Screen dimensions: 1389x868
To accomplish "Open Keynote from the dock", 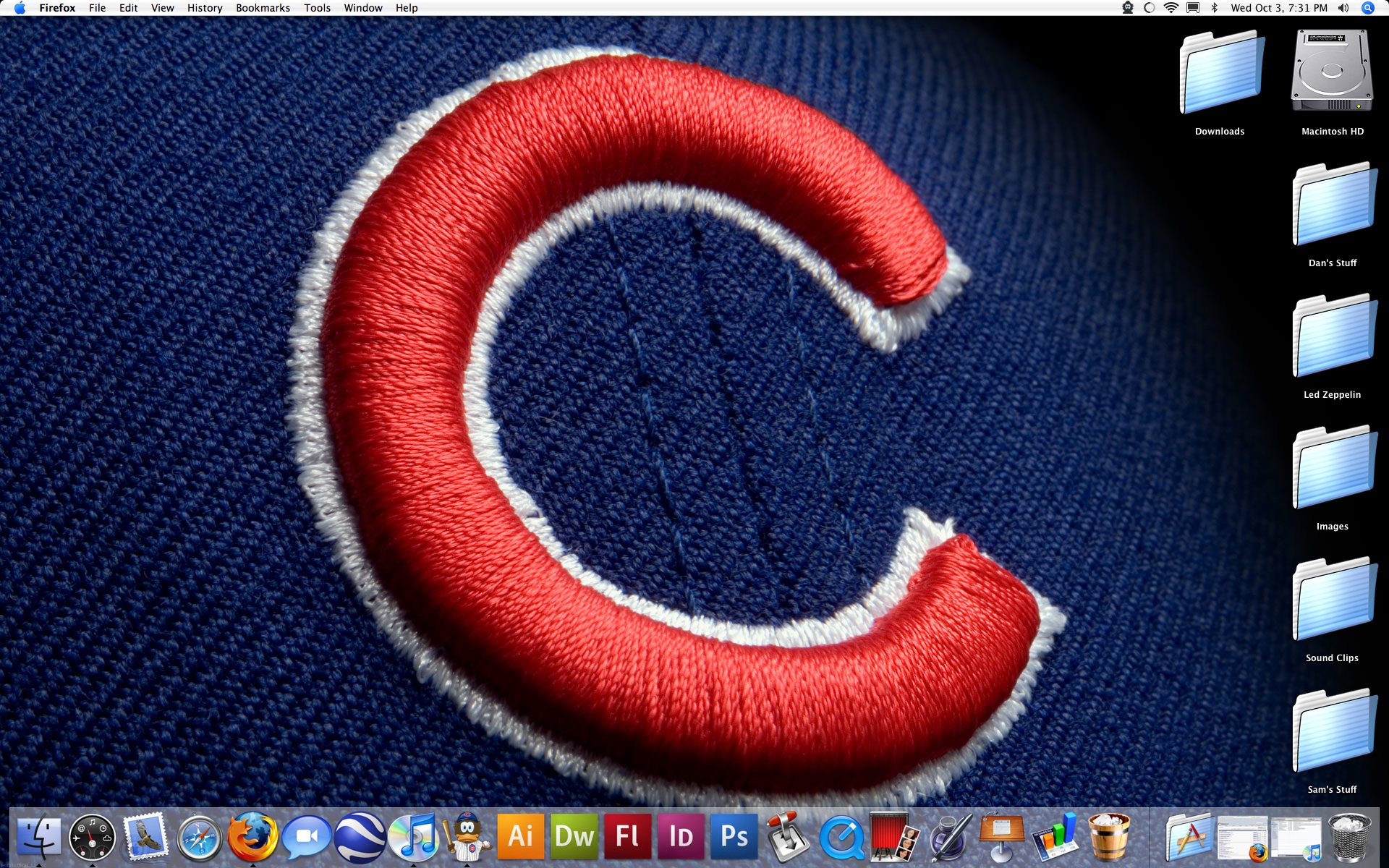I will coord(1002,837).
